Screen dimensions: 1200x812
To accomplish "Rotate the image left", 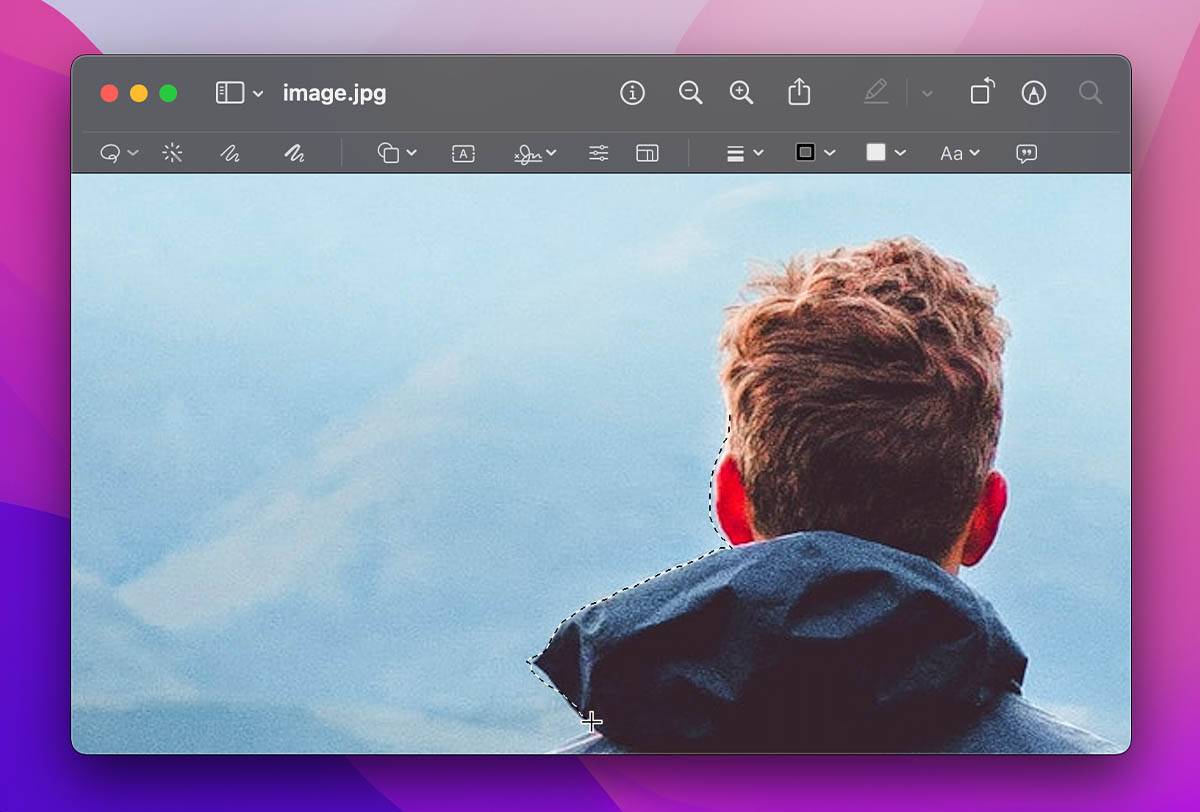I will coord(980,92).
